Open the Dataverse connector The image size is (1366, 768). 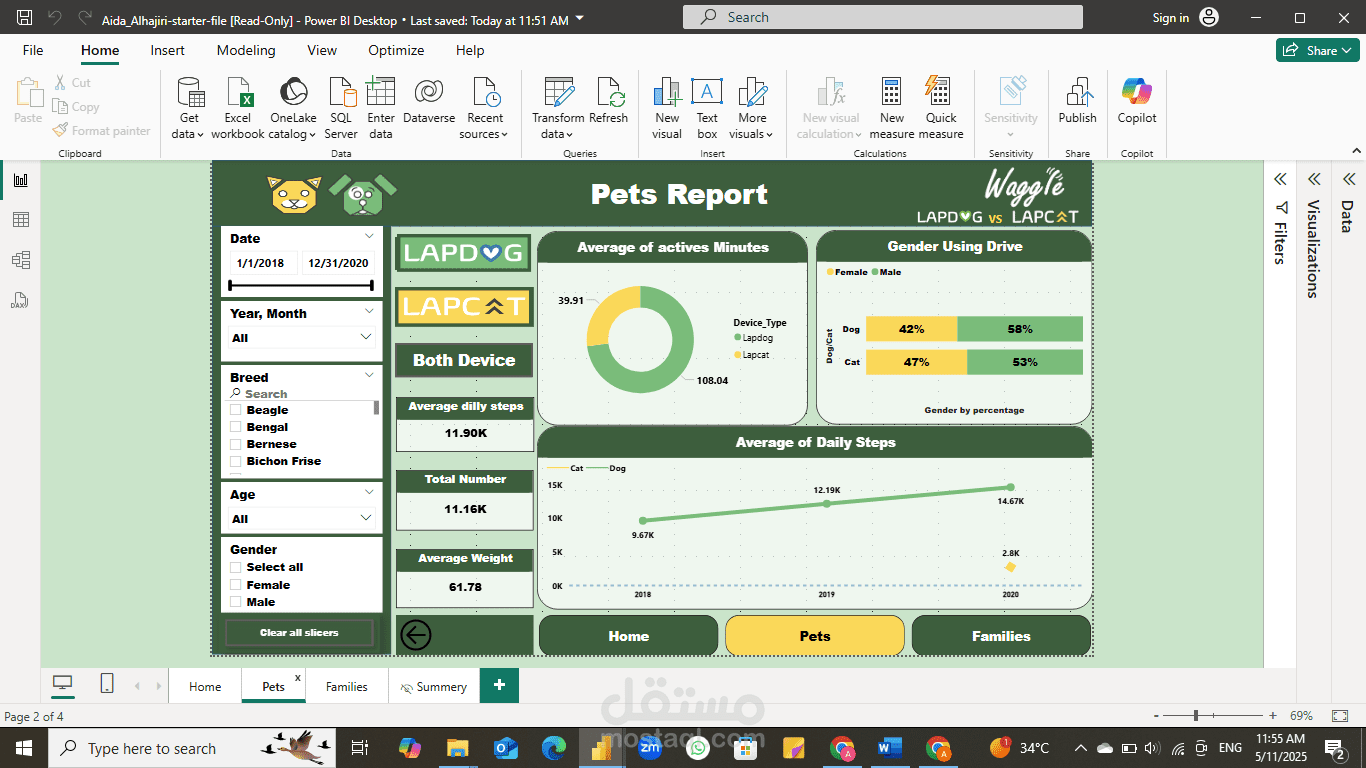(429, 100)
